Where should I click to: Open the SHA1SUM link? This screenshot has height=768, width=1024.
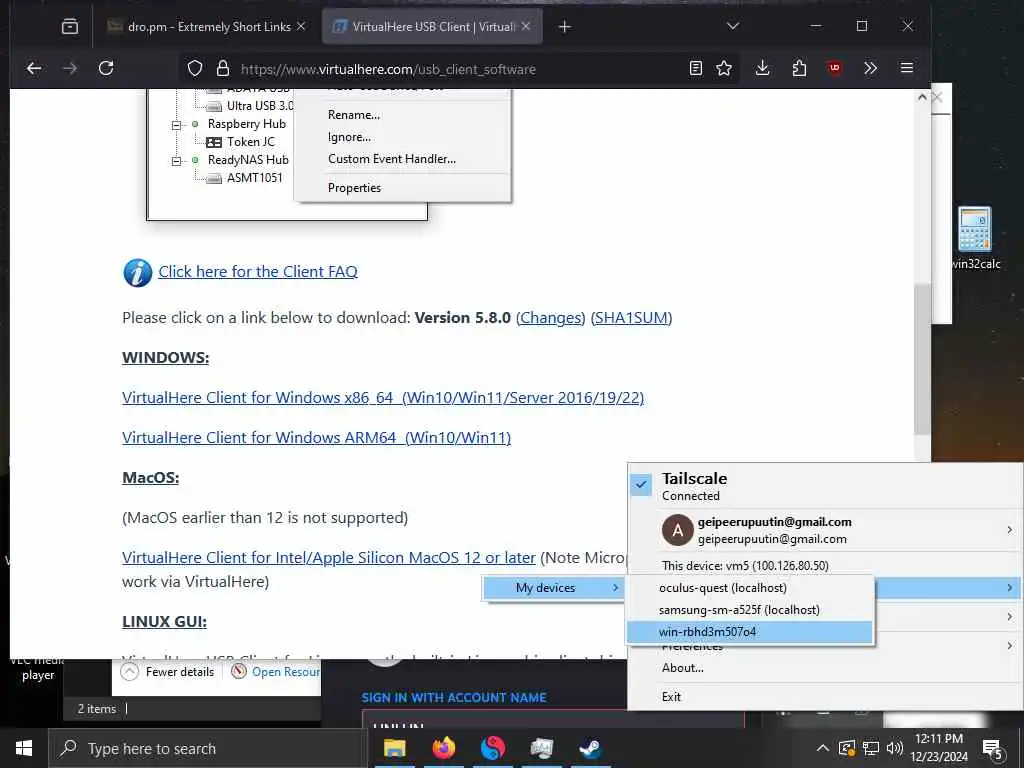tap(632, 318)
